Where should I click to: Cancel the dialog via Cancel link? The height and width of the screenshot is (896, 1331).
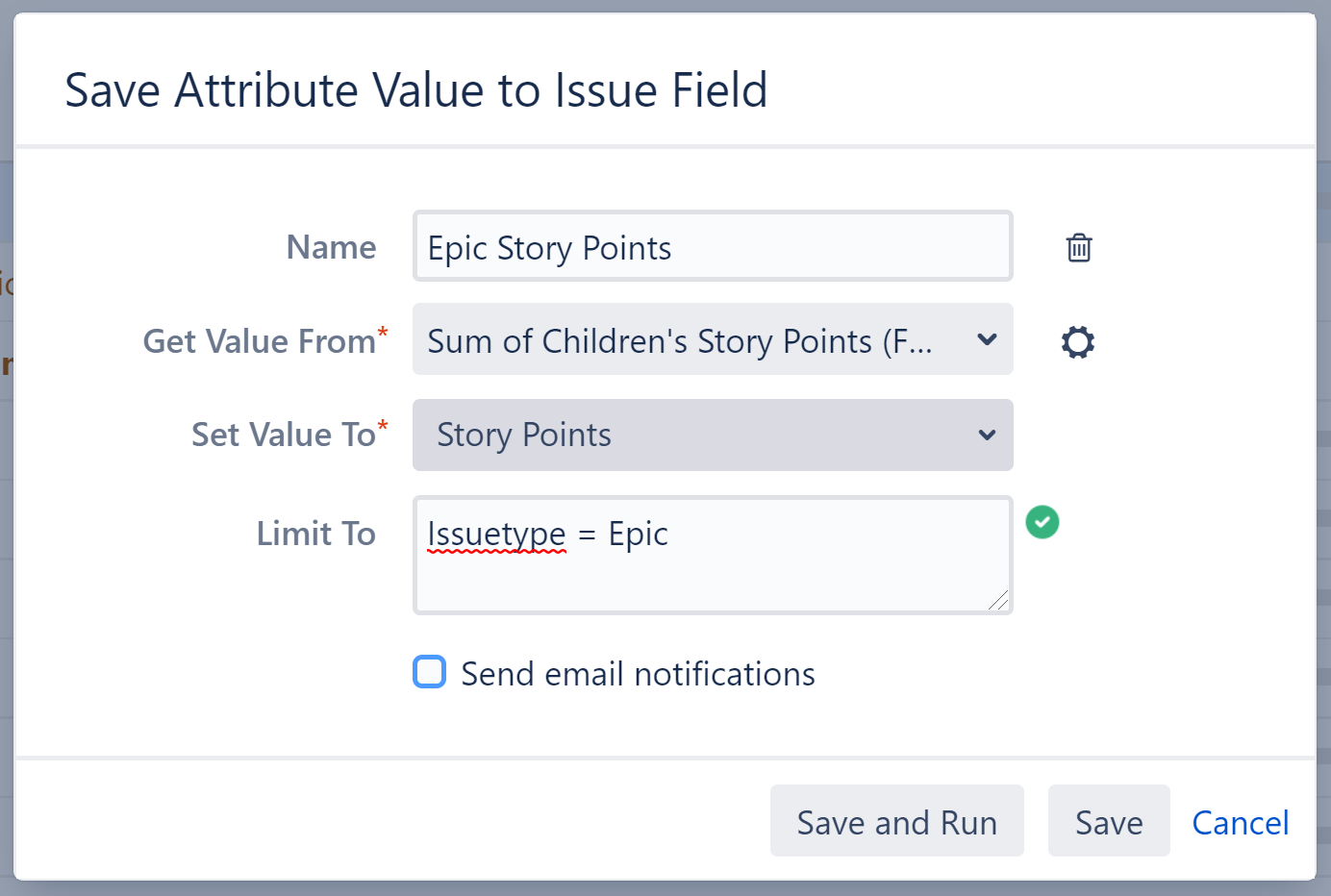click(1240, 823)
